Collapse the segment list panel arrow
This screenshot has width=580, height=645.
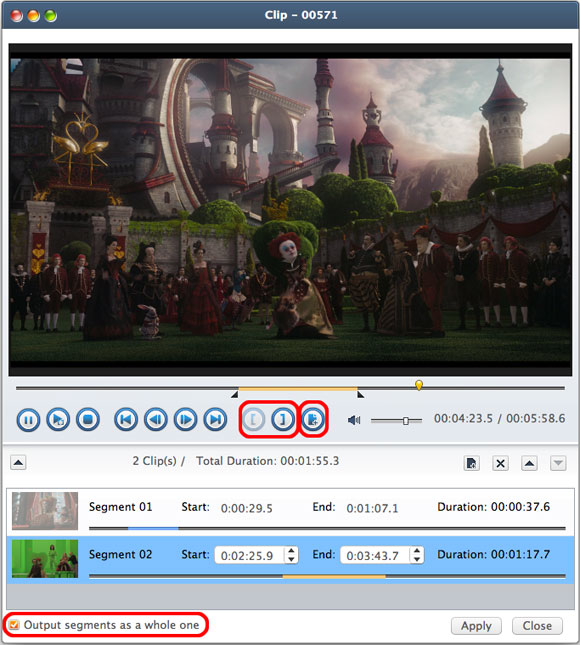point(18,462)
